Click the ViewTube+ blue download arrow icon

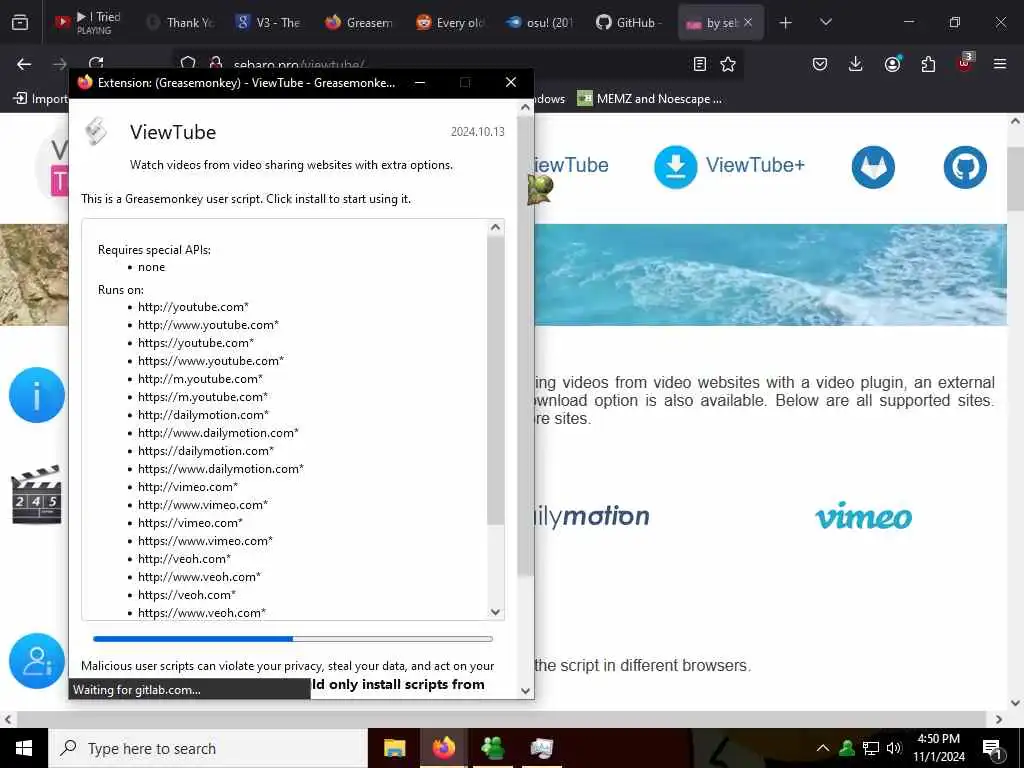675,167
